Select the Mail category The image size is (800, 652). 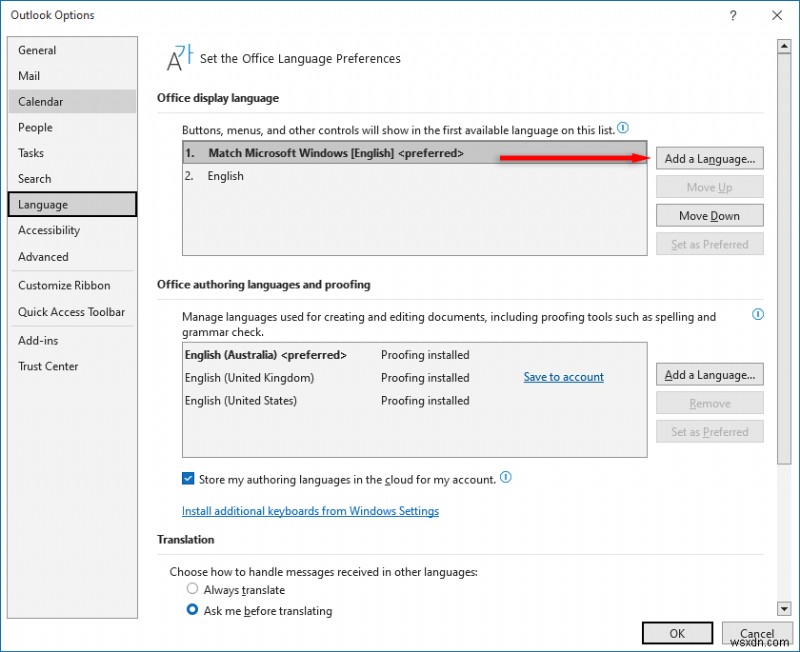[72, 76]
